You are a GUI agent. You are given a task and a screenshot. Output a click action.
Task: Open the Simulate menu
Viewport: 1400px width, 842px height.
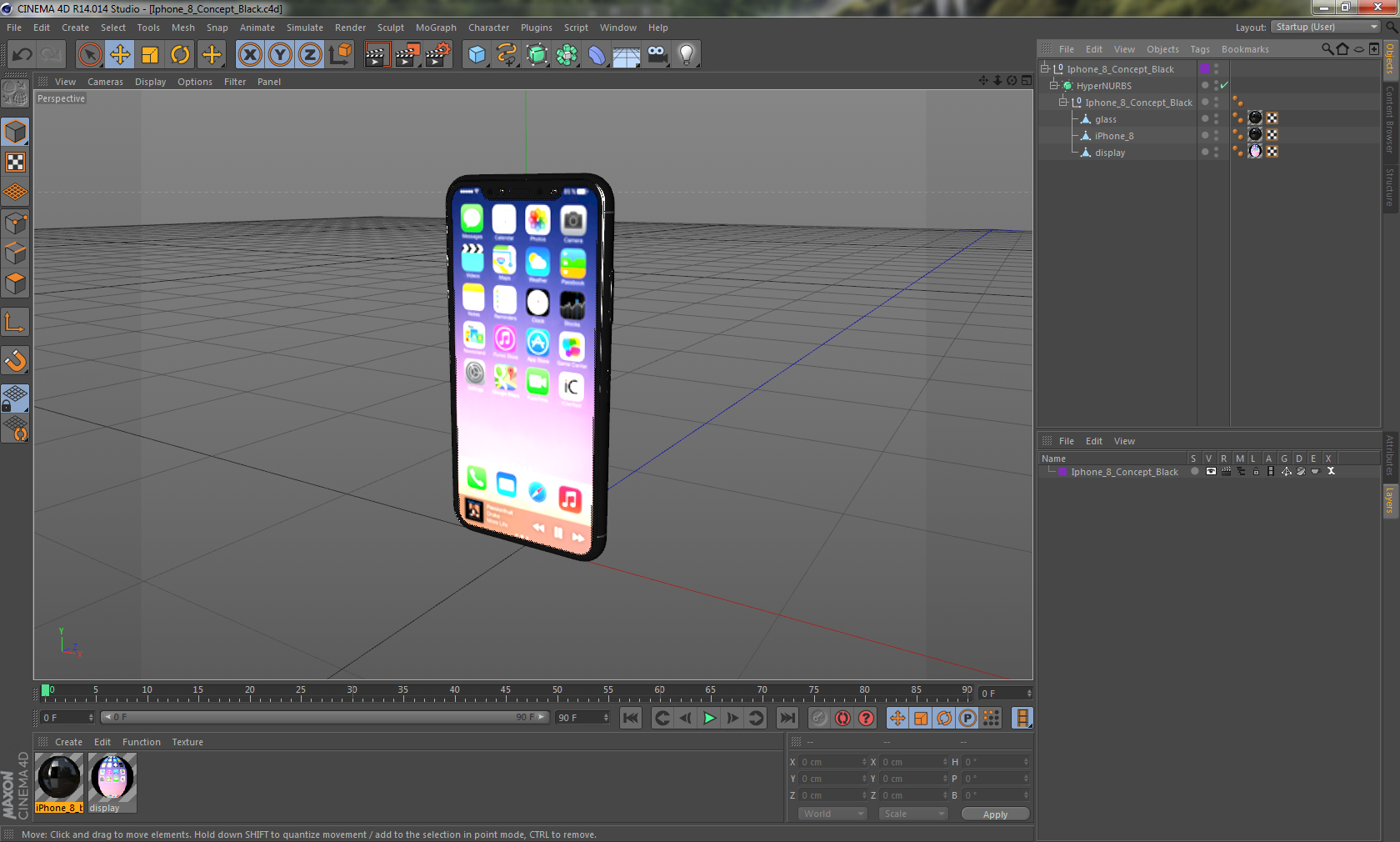click(x=304, y=28)
